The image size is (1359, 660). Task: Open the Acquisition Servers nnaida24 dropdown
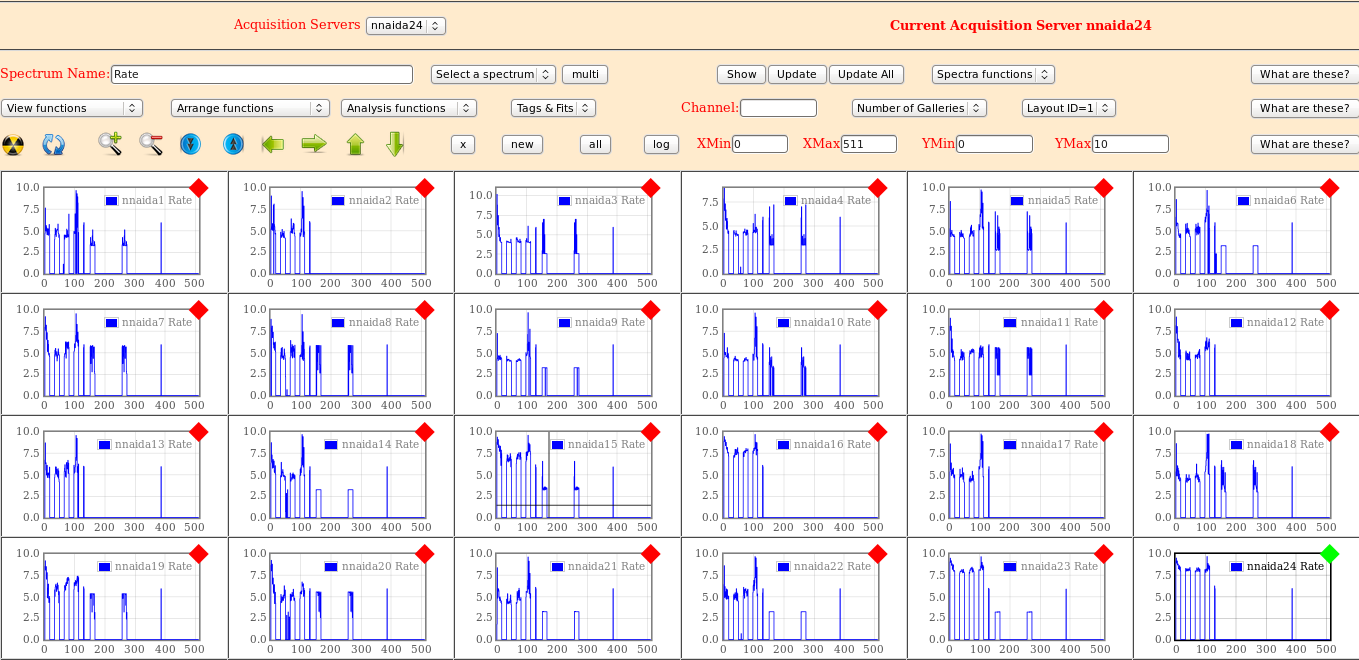pyautogui.click(x=405, y=26)
